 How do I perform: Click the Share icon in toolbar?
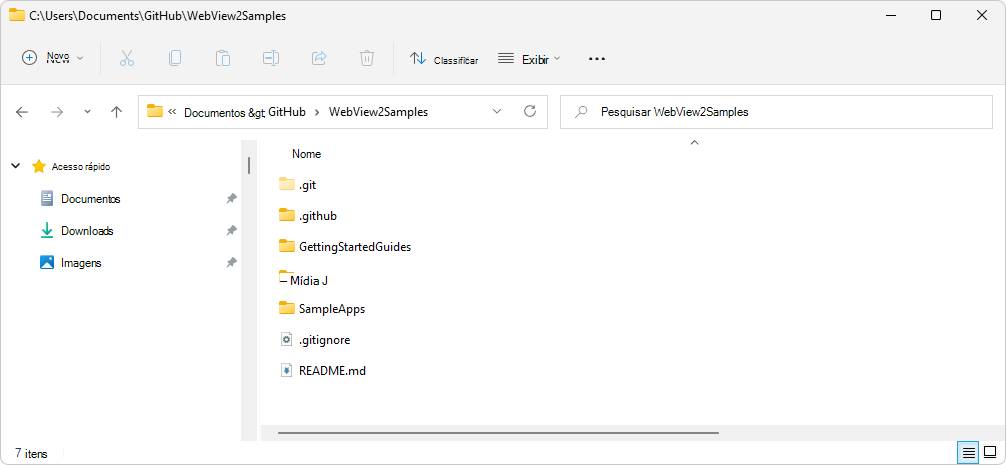[x=319, y=58]
